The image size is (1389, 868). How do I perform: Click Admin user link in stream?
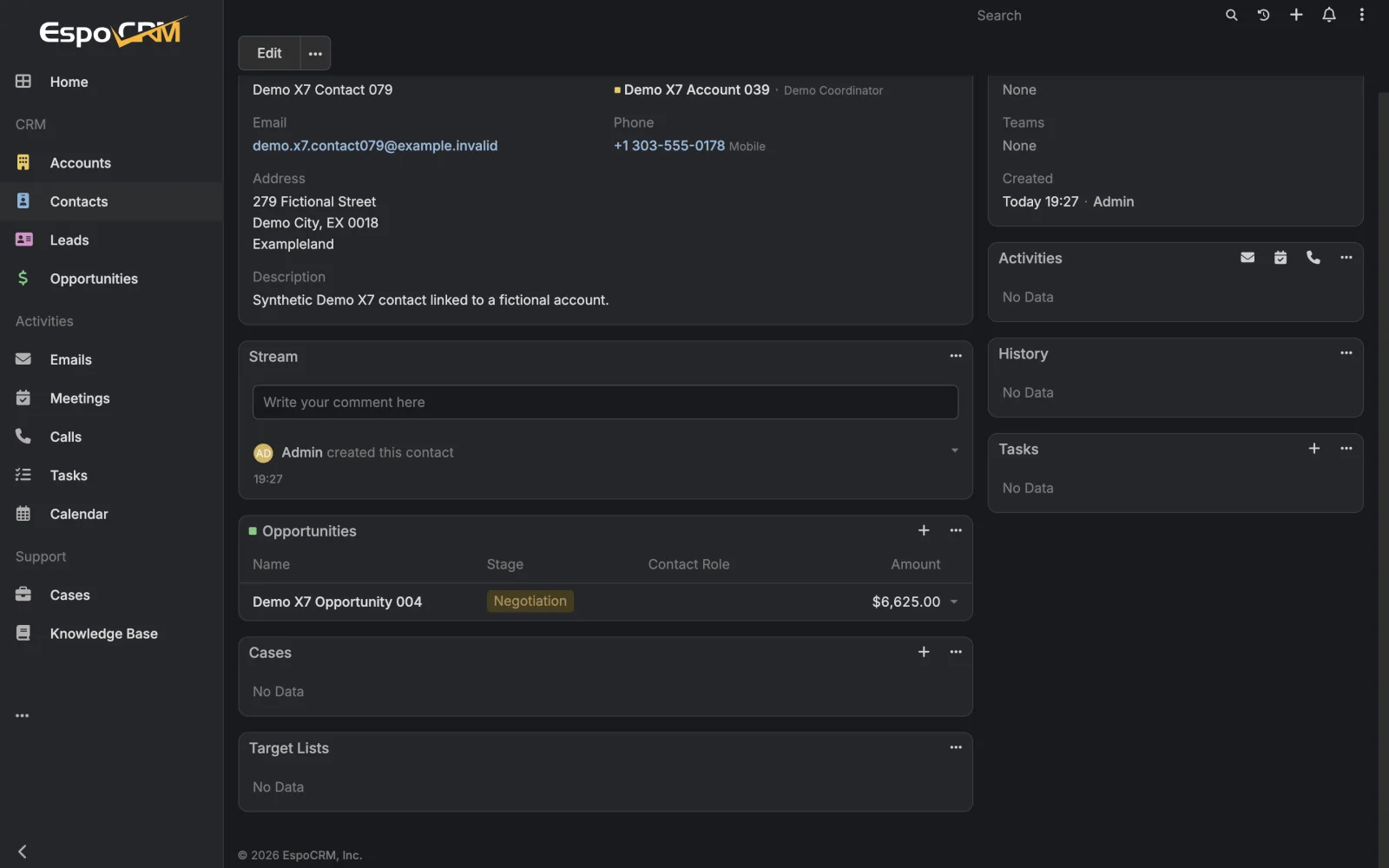click(302, 452)
